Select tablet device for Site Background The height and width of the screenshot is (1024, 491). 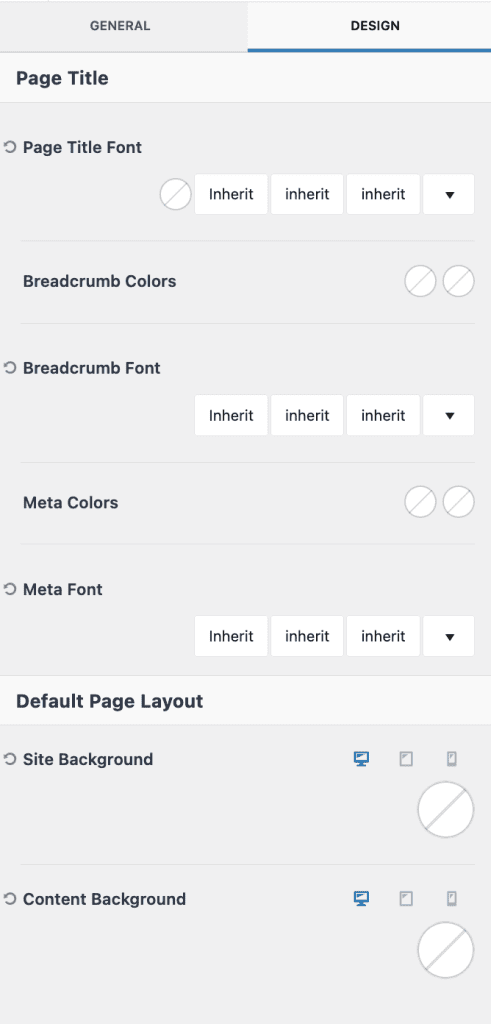pyautogui.click(x=406, y=759)
